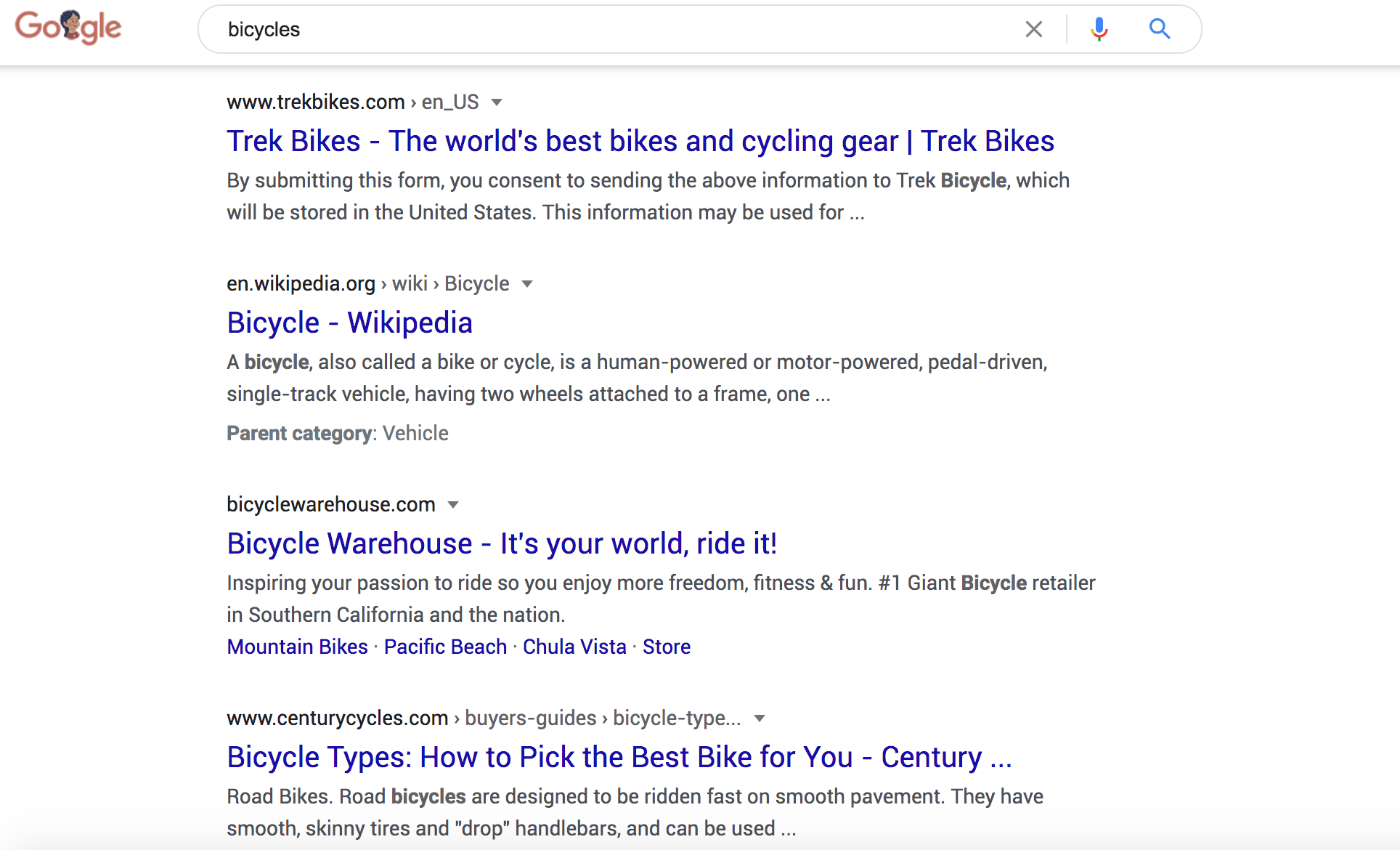Click the blue magnifier search icon
1400x850 pixels.
click(1160, 29)
